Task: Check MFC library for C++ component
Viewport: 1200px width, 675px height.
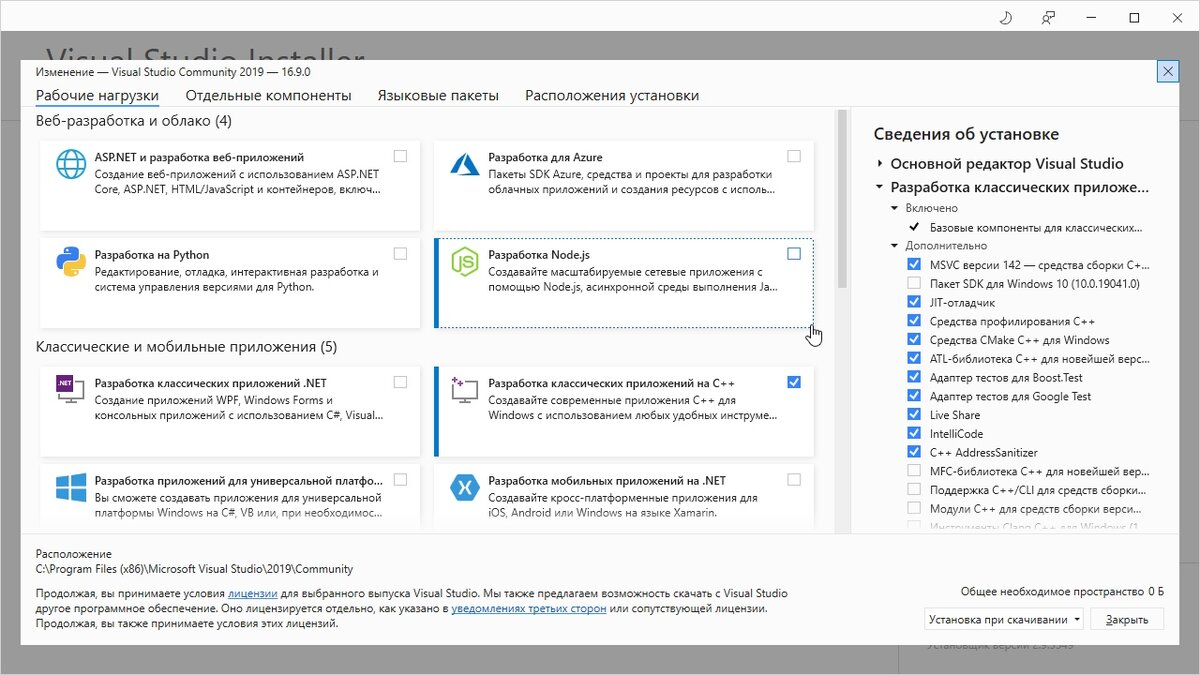Action: [914, 470]
